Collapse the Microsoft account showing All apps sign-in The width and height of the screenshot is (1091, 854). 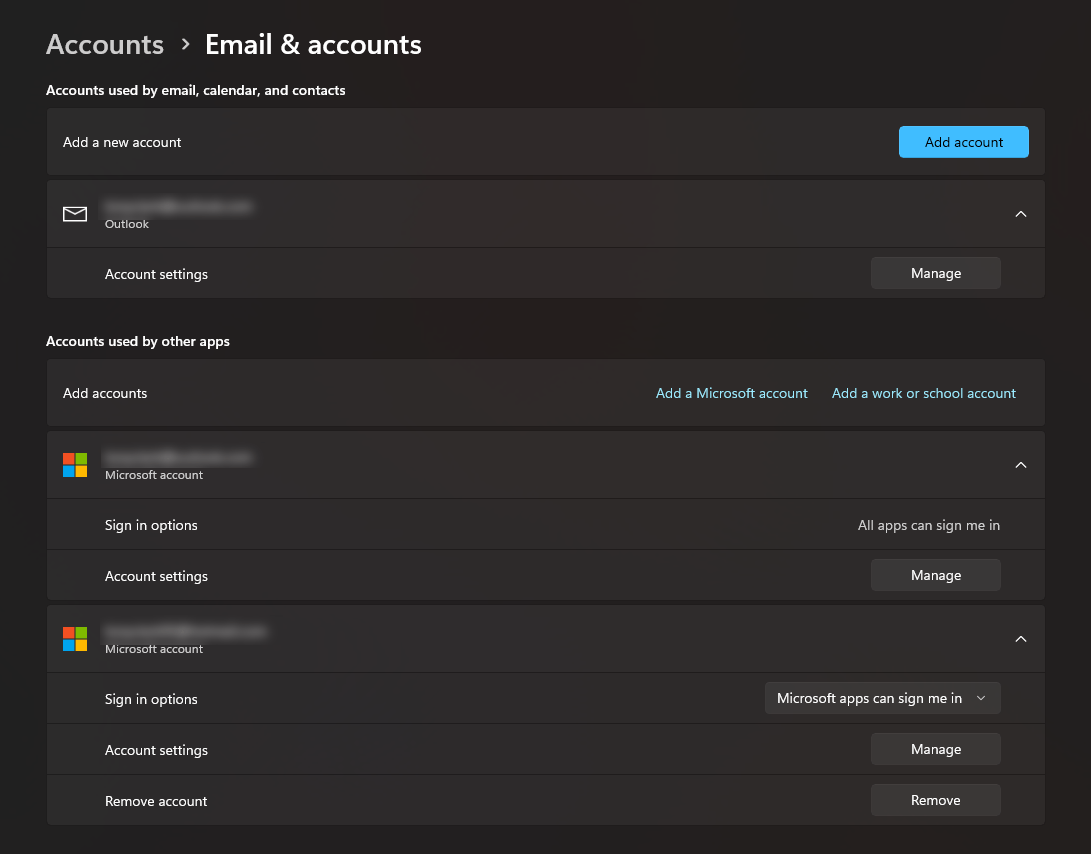pyautogui.click(x=1020, y=465)
